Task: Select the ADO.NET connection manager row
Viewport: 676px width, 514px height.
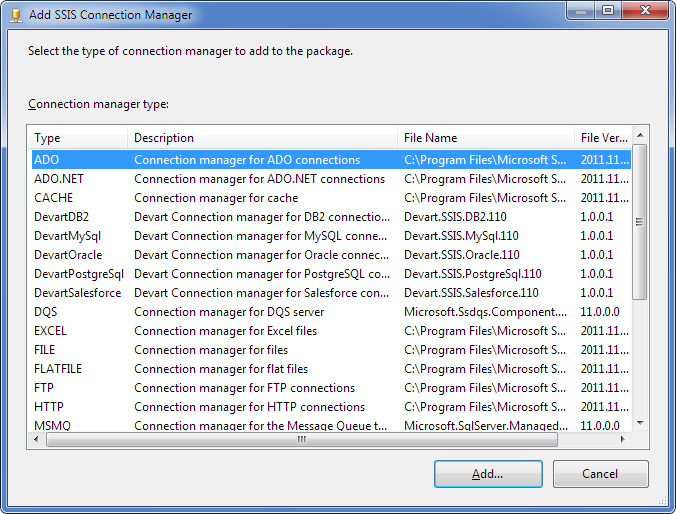Action: click(x=59, y=179)
